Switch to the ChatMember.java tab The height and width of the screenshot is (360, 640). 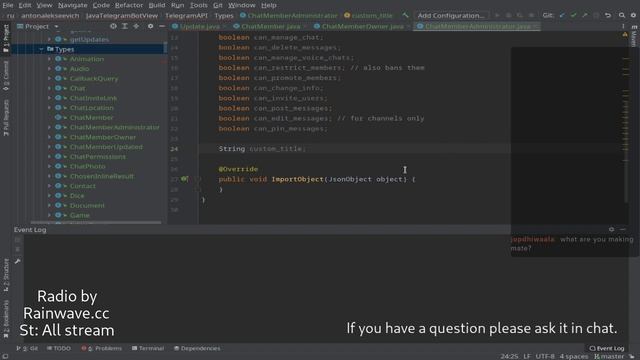270,26
